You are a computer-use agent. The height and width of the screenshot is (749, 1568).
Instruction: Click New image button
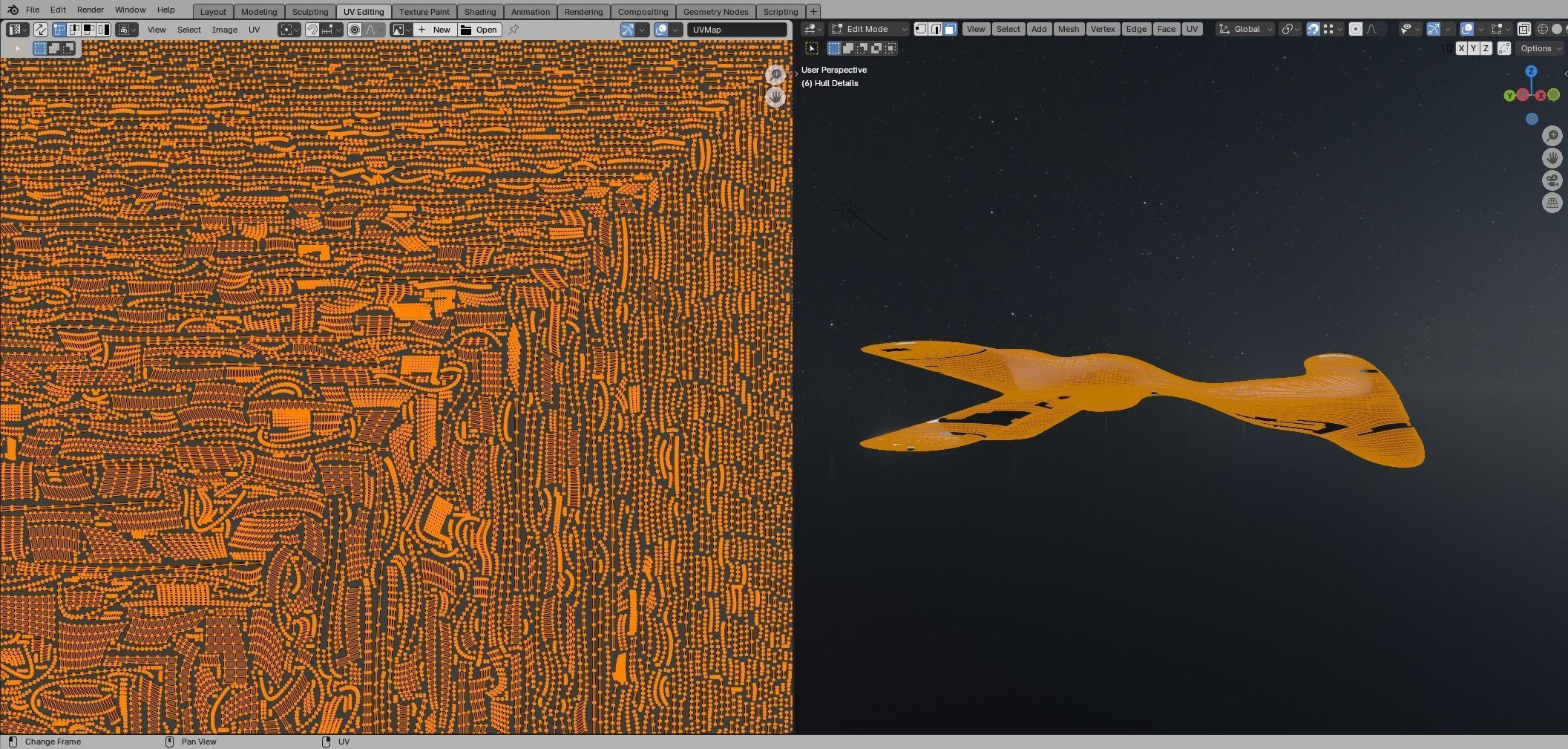(x=435, y=30)
